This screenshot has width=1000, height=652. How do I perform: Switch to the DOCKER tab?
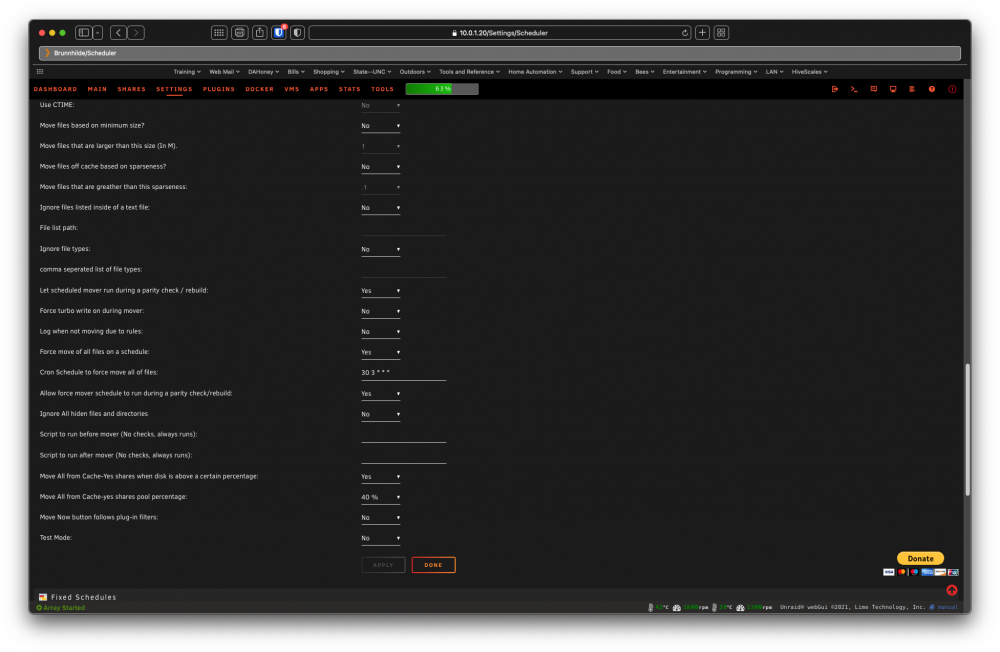[260, 89]
